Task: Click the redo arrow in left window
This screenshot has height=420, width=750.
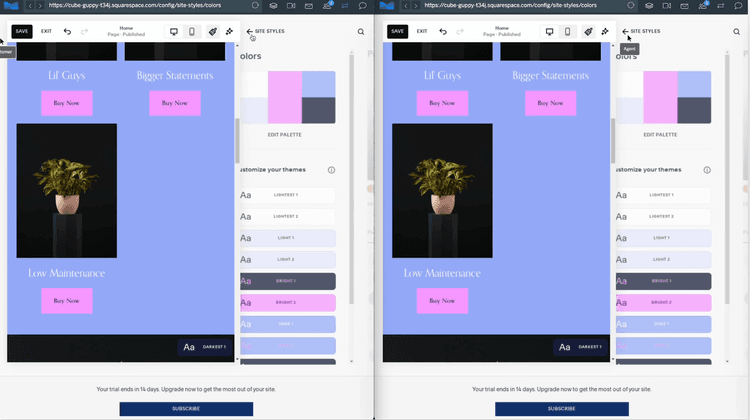Action: click(x=85, y=31)
